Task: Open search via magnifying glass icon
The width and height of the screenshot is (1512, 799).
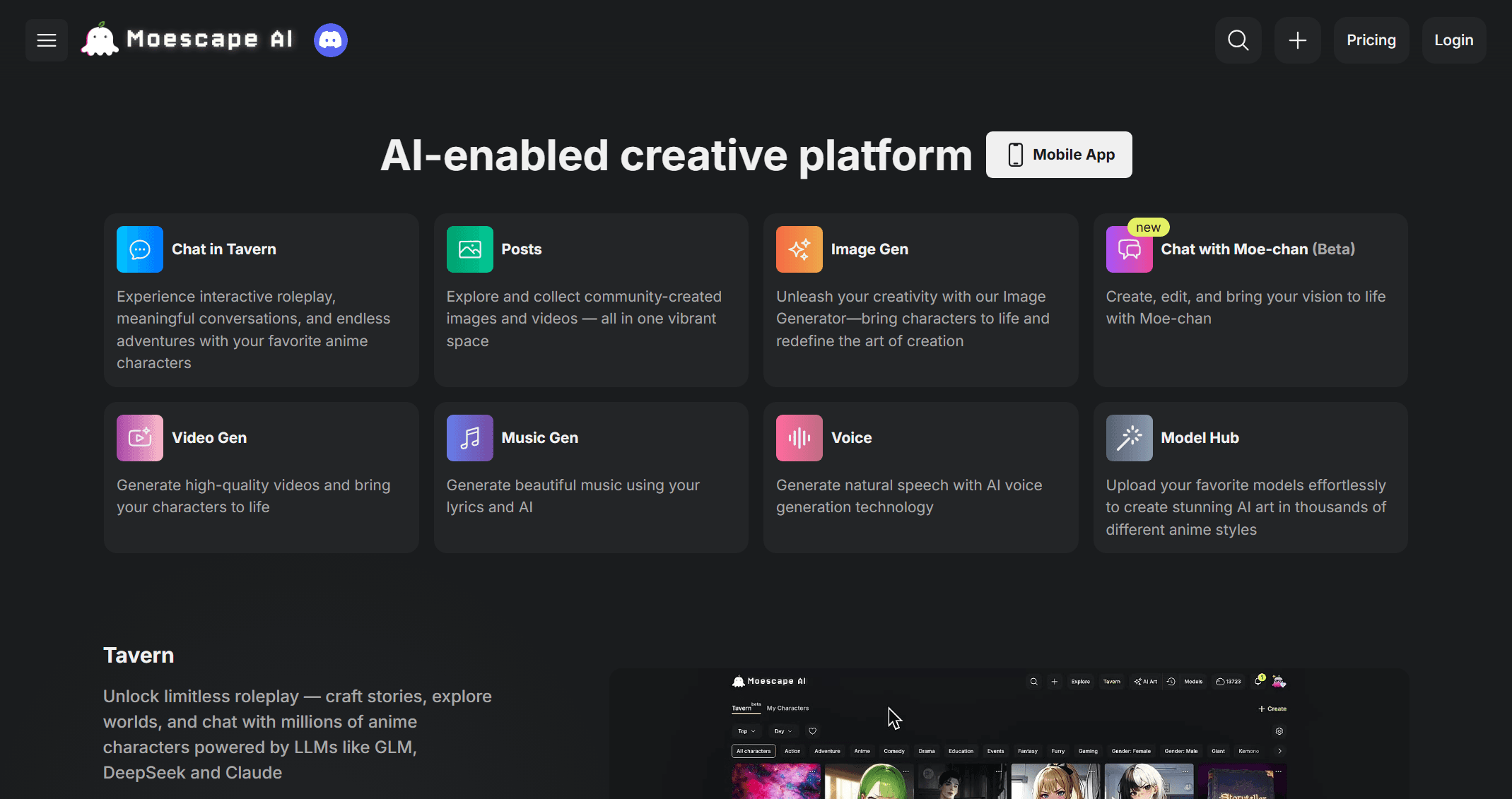Action: coord(1238,40)
